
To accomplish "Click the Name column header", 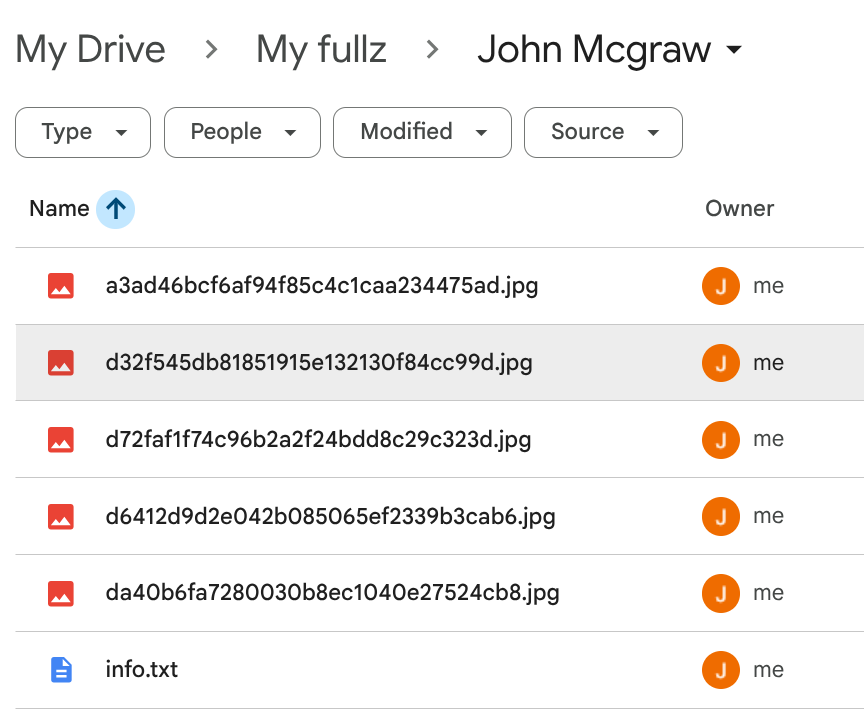I will pyautogui.click(x=59, y=209).
